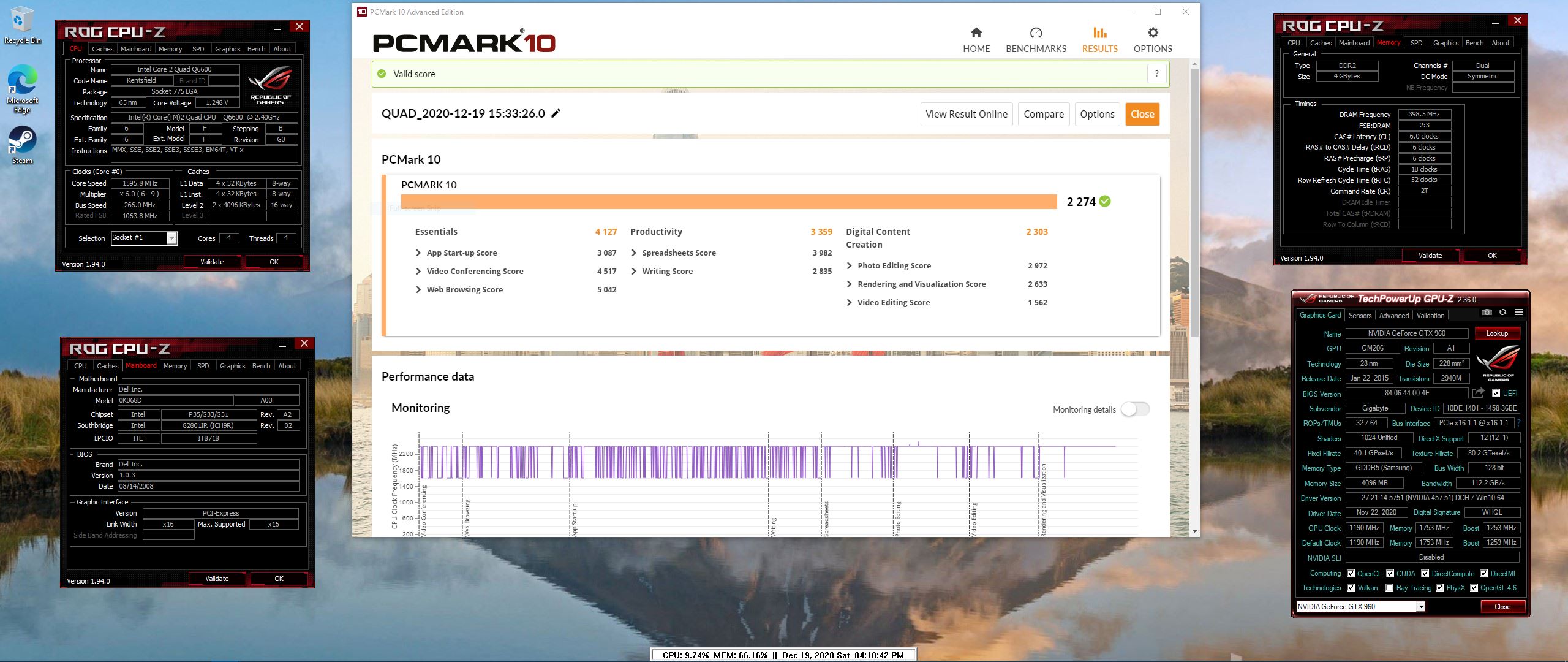Toggle the Monitoring details switch
Screen dimensions: 1568x662
pyautogui.click(x=1135, y=409)
